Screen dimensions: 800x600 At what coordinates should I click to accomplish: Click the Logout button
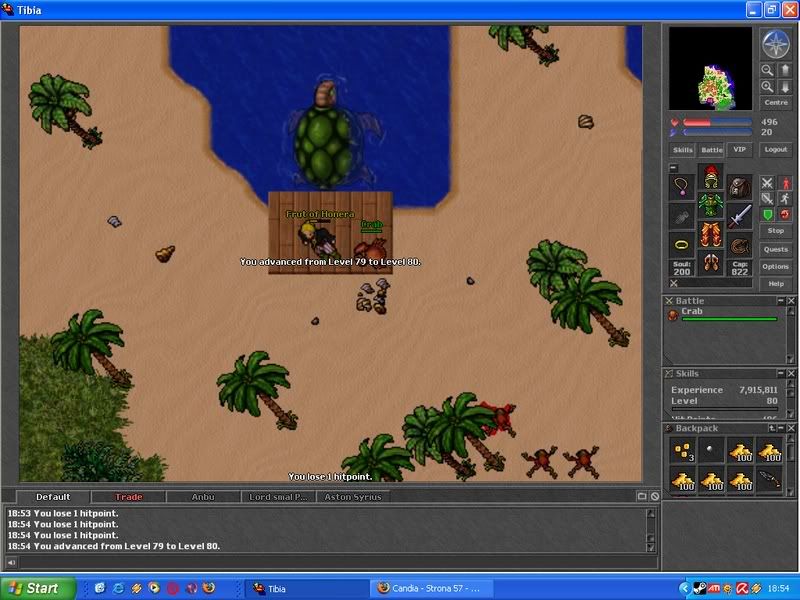(x=776, y=149)
